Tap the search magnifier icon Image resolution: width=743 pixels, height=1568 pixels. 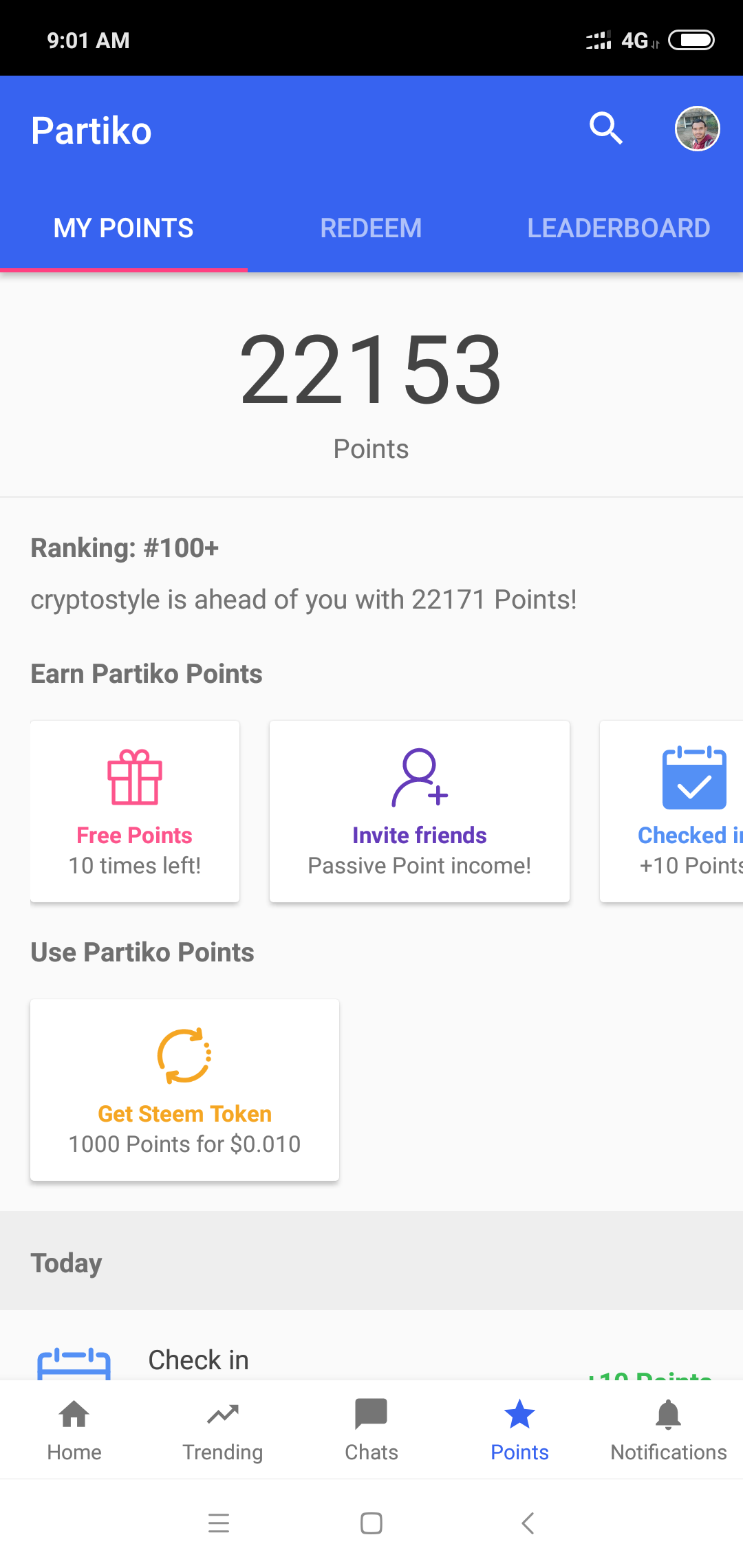[606, 128]
